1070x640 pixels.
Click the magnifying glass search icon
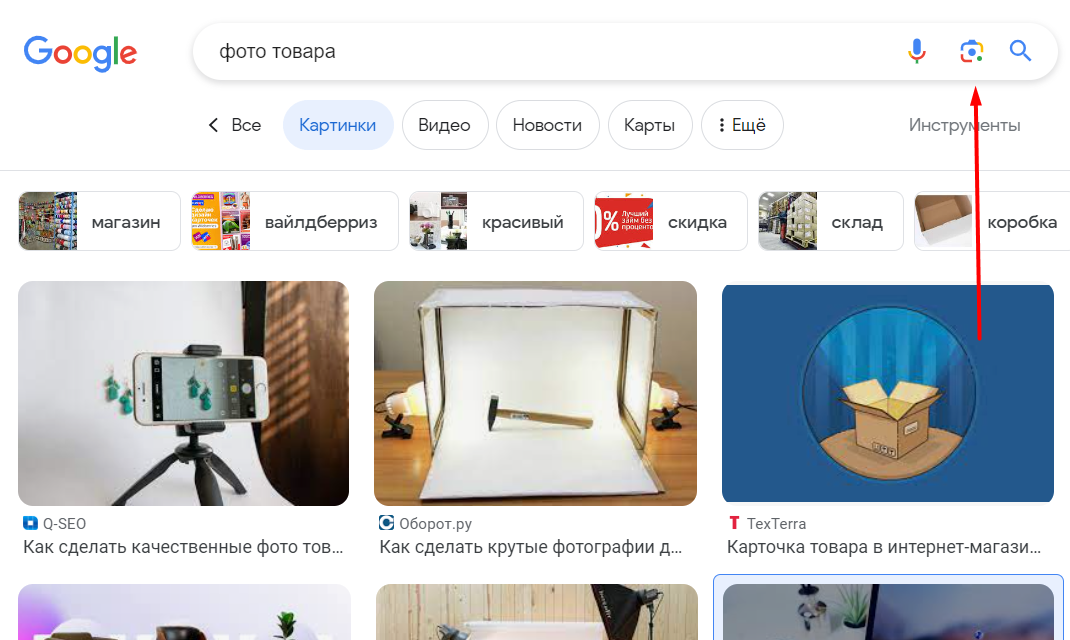tap(1020, 51)
